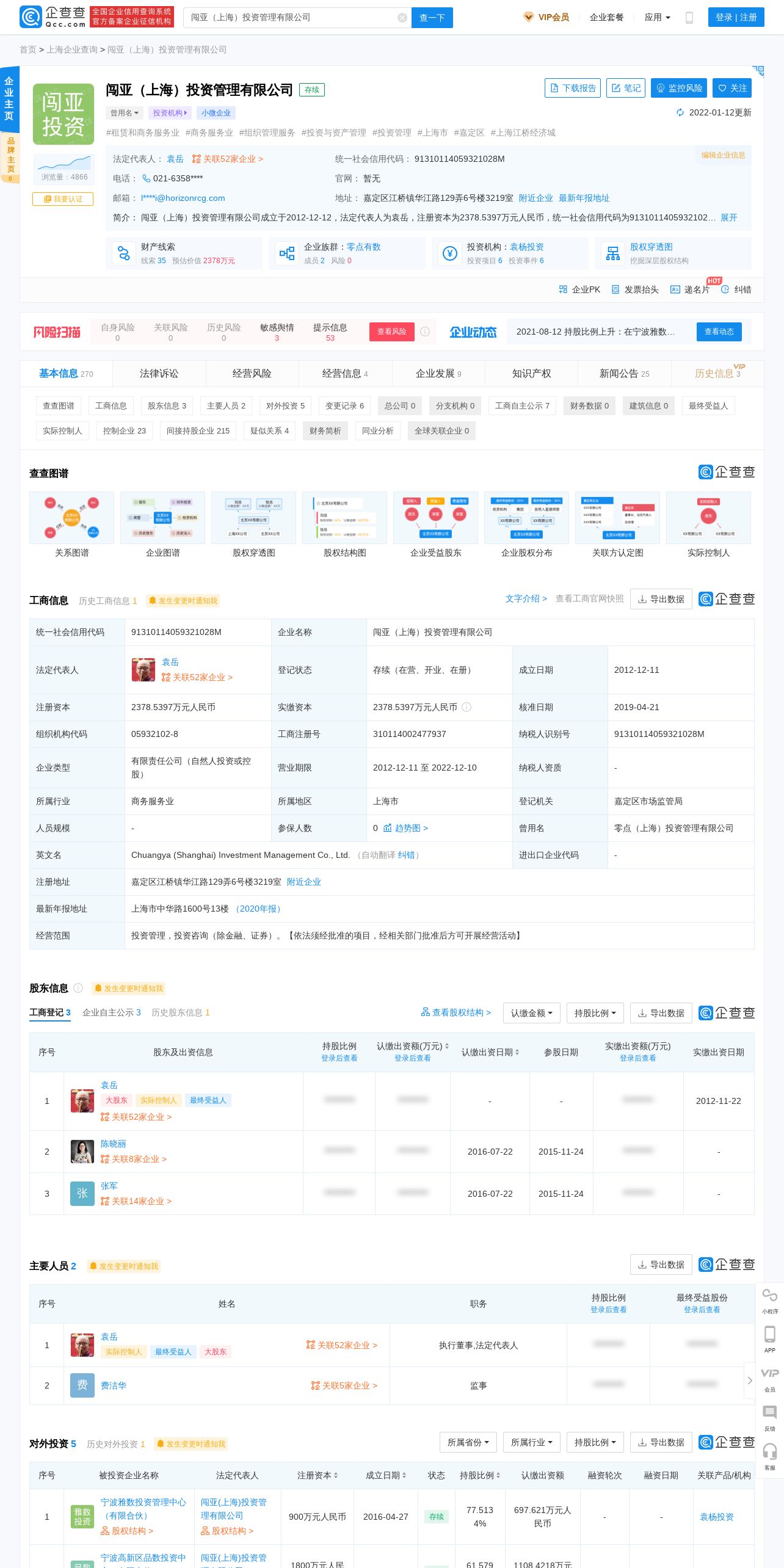Click 纠错 error correction
This screenshot has height=1568, width=784.
736,289
